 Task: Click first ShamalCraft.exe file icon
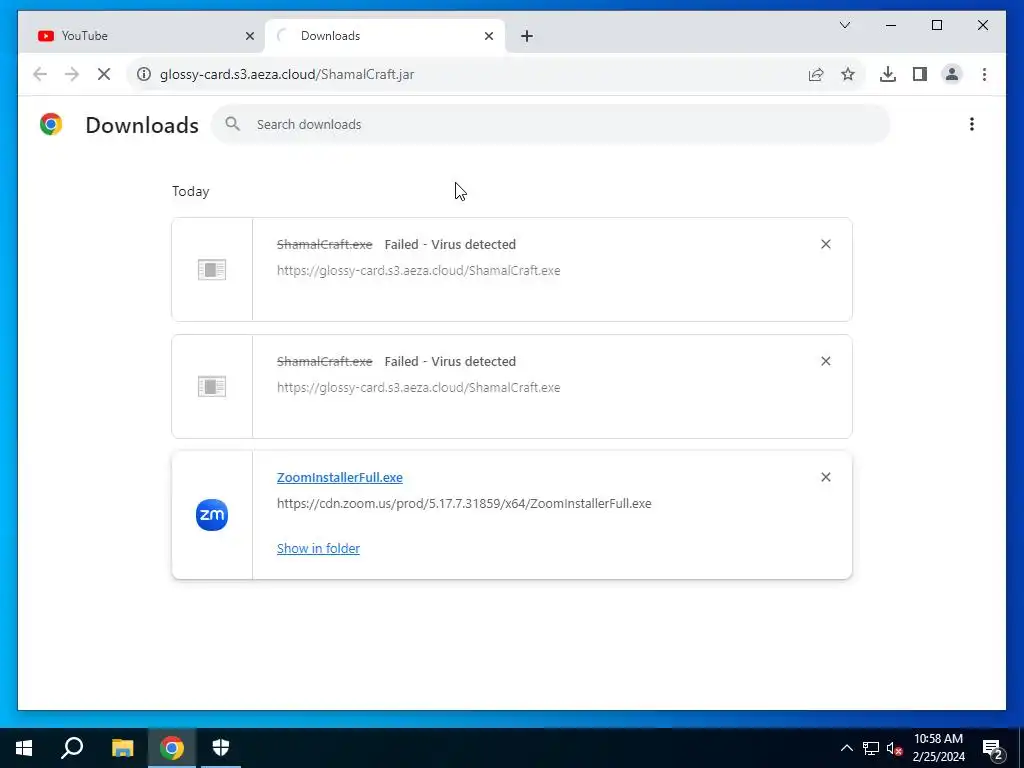(x=212, y=269)
